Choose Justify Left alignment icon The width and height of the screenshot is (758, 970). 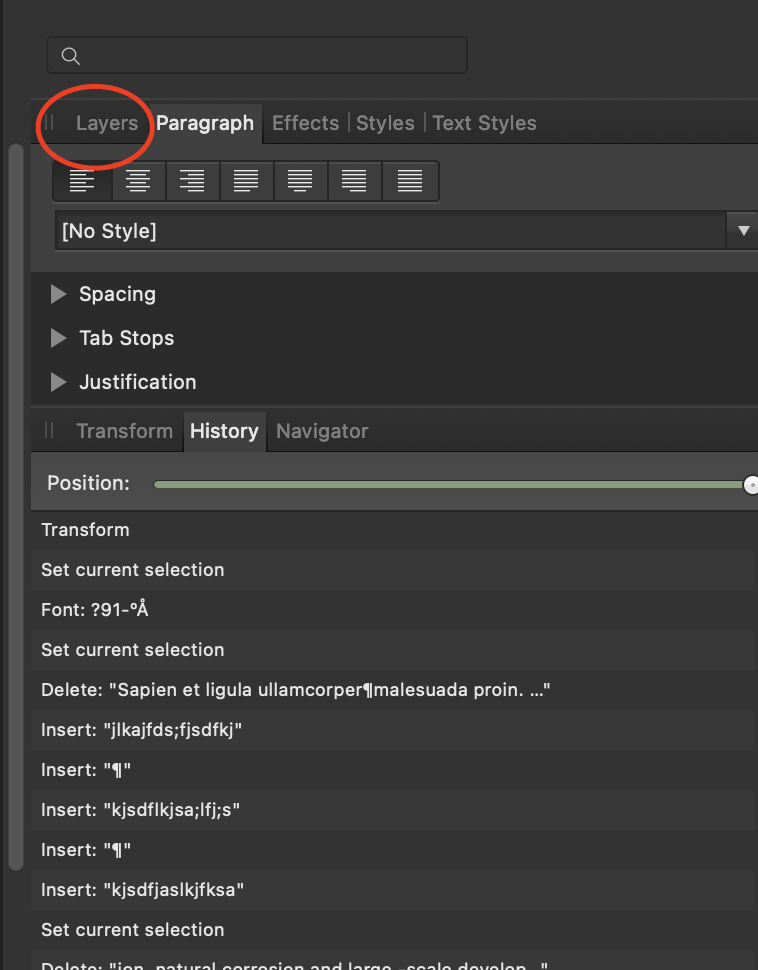point(245,181)
